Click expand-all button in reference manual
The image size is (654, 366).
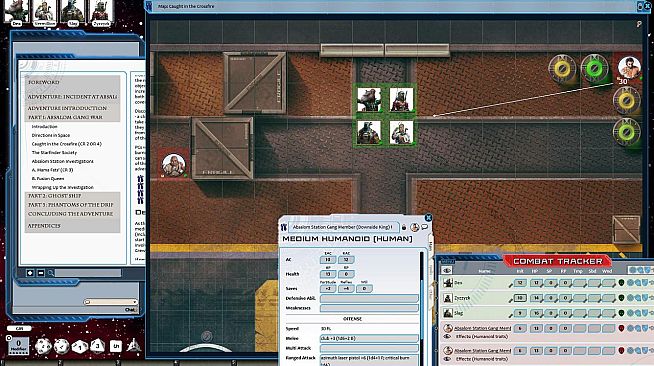(30, 273)
